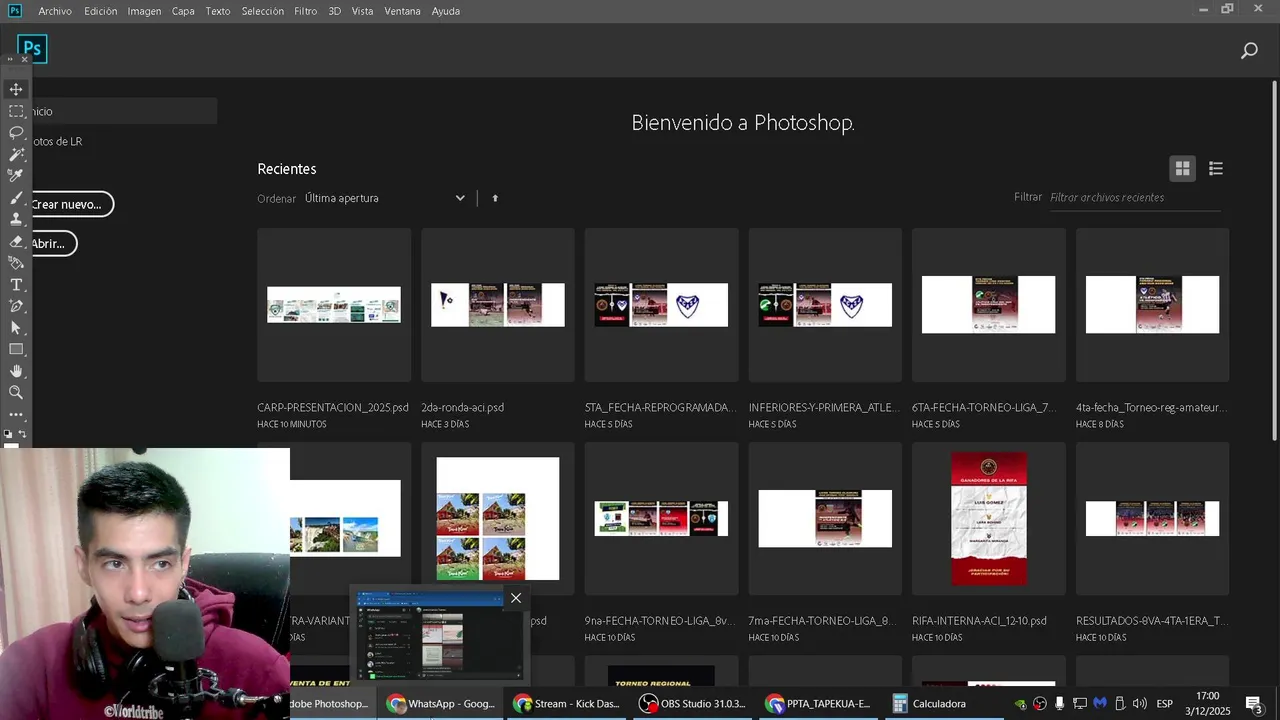Open the Archivo menu
The height and width of the screenshot is (720, 1280).
(55, 11)
